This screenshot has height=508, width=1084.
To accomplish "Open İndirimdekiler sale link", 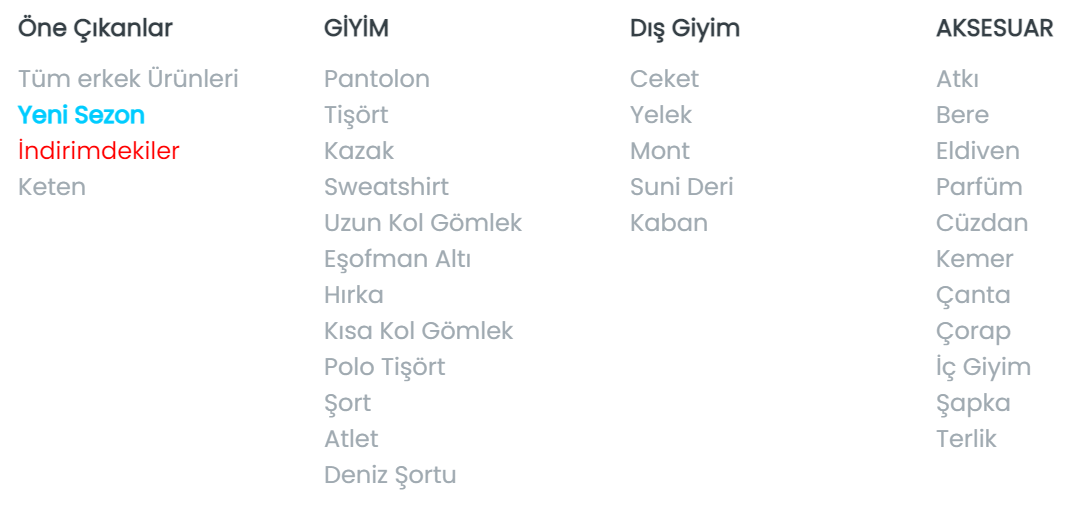I will (99, 151).
